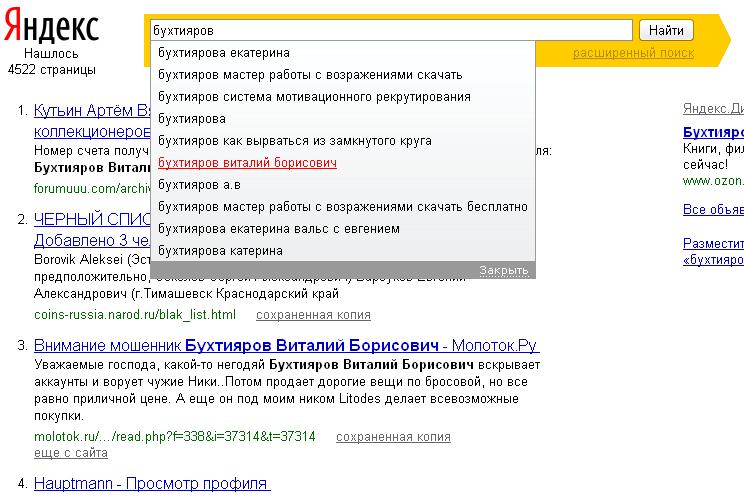Open Внимание мошенник Бухтияров Молоток.Ру result
The width and height of the screenshot is (744, 497).
tap(287, 345)
